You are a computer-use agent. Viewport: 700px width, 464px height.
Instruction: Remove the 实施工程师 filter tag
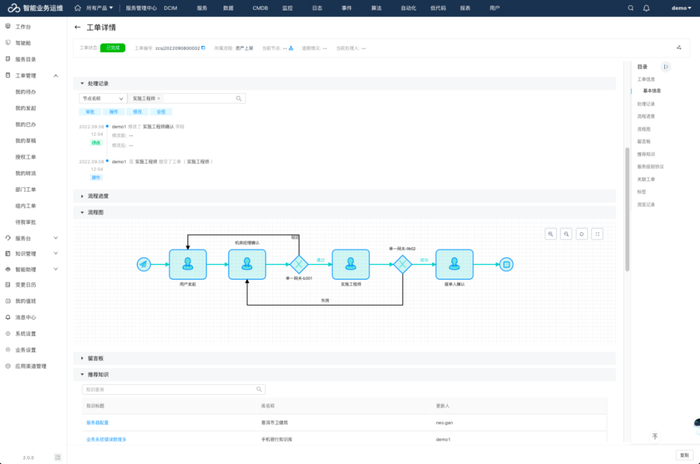tap(159, 99)
